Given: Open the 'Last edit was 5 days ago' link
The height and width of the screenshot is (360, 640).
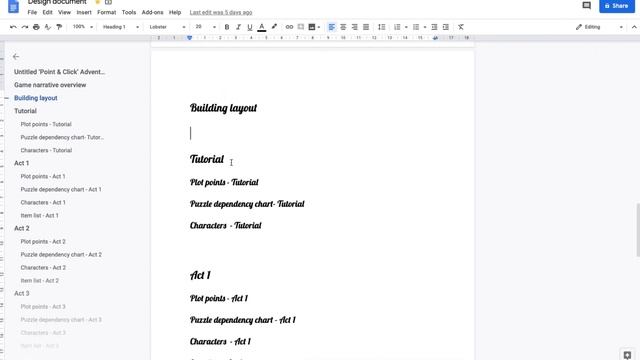Looking at the screenshot, I should click(221, 12).
